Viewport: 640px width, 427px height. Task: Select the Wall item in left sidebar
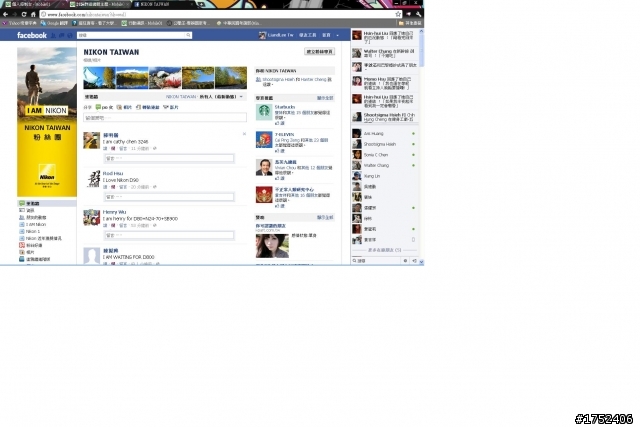(47, 203)
